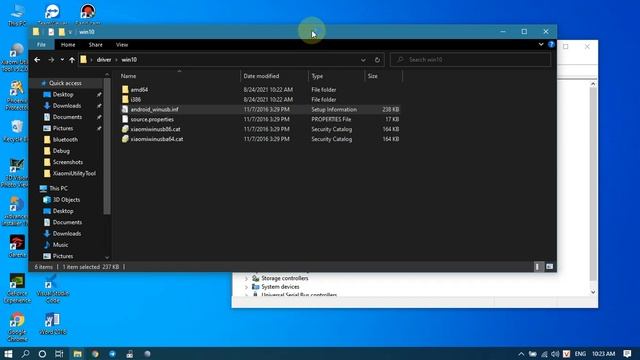This screenshot has width=640, height=360.
Task: Open Music in sidebar
Action: coord(60,245)
